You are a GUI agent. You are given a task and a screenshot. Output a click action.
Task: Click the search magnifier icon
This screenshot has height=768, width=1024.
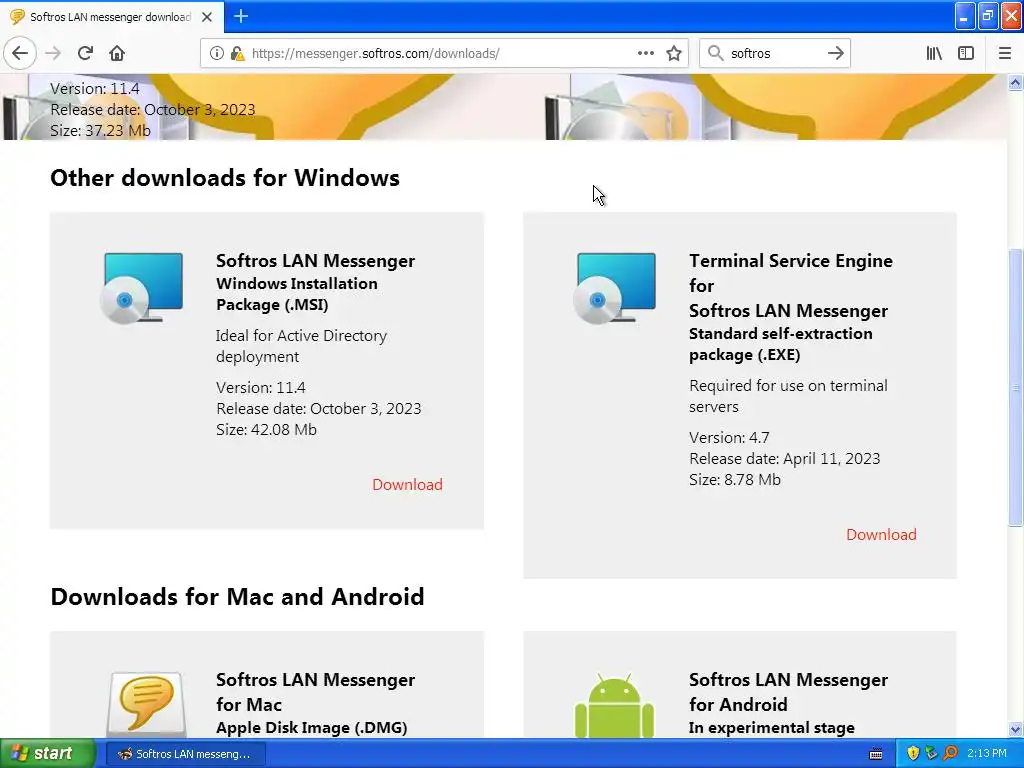click(716, 53)
